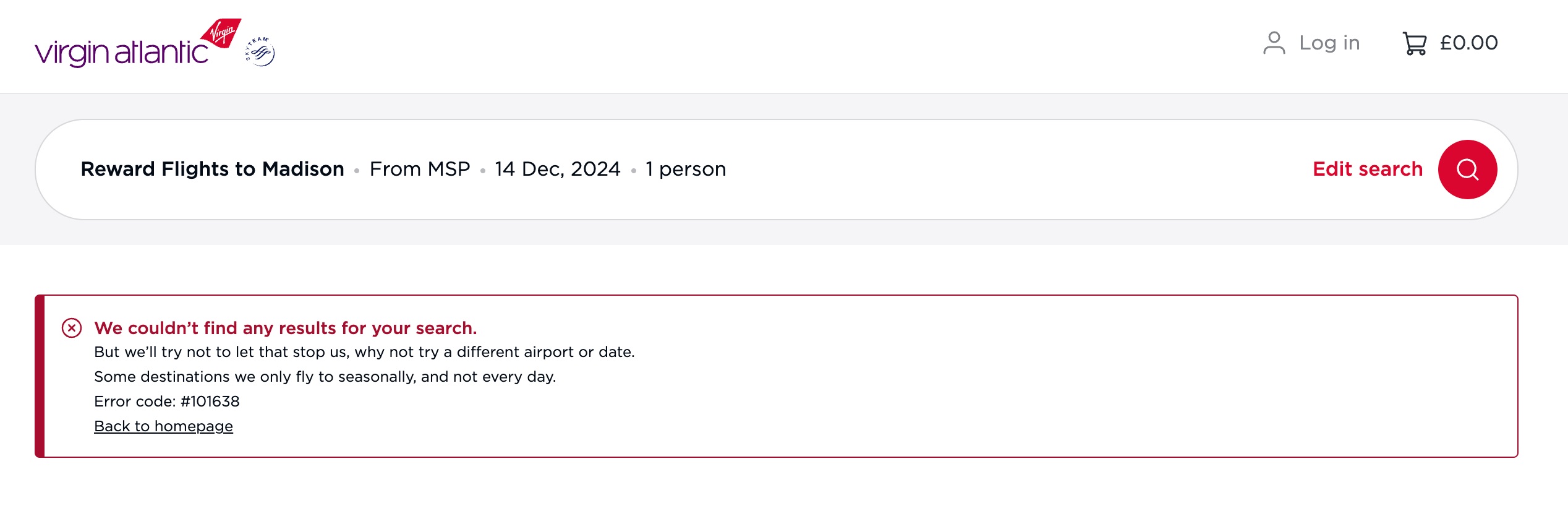Click the error cross icon beside the message
The width and height of the screenshot is (1568, 516).
(x=70, y=328)
